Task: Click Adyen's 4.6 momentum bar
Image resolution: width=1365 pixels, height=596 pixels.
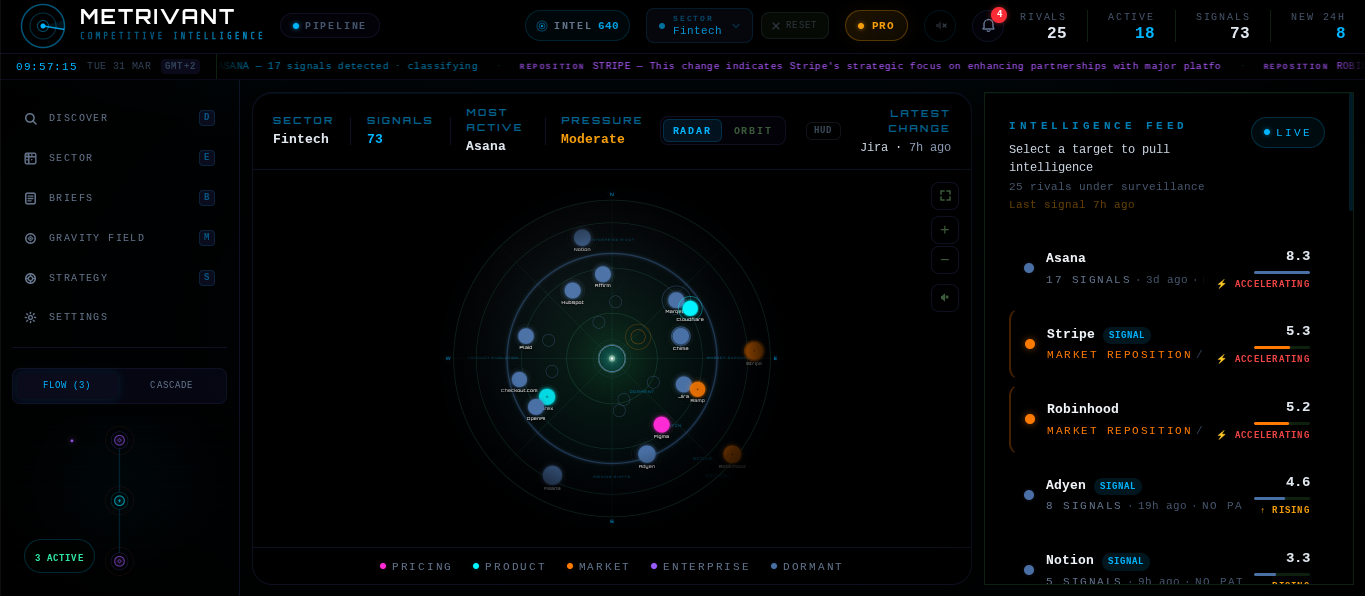Action: click(1282, 498)
